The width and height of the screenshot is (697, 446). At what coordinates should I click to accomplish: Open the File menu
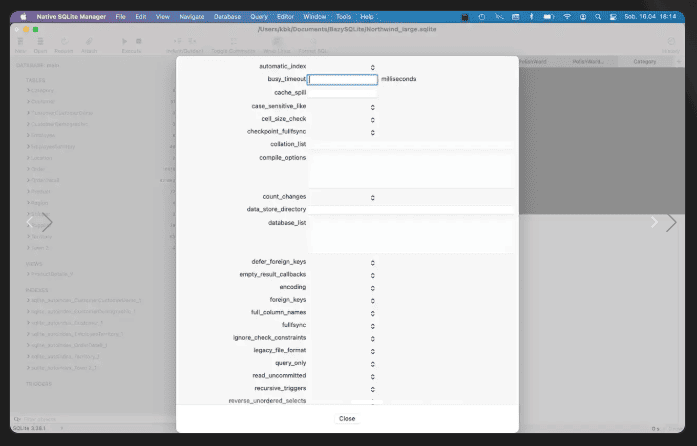120,16
